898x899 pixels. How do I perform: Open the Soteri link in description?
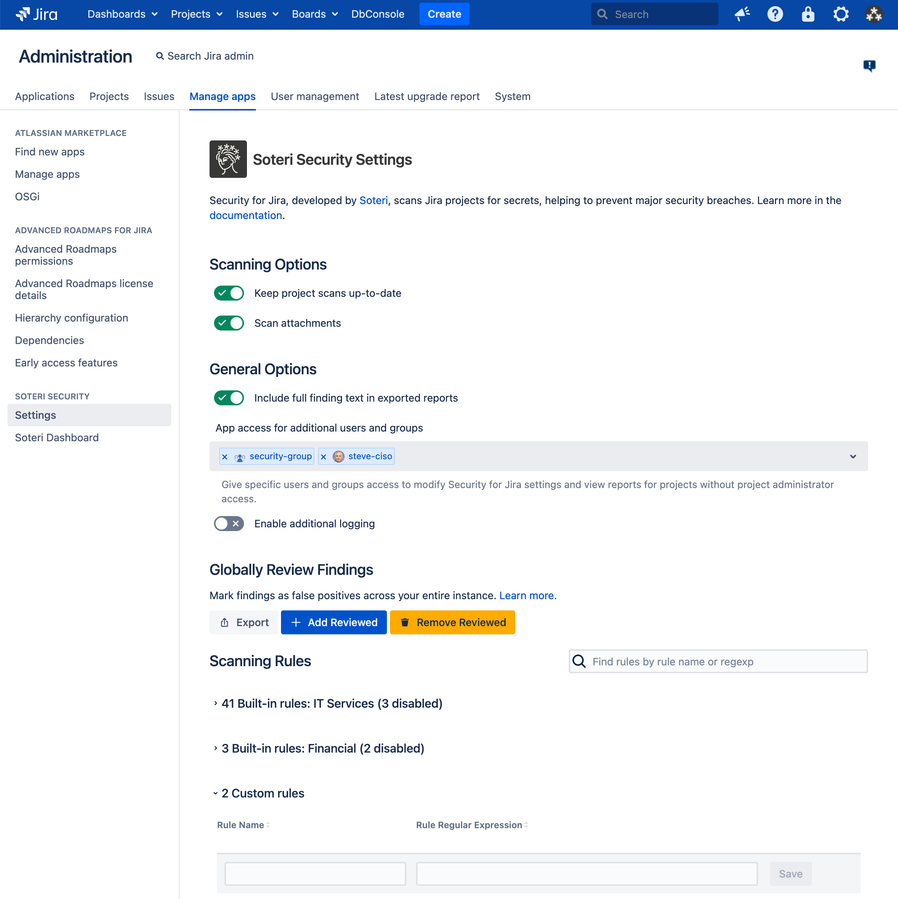(373, 201)
